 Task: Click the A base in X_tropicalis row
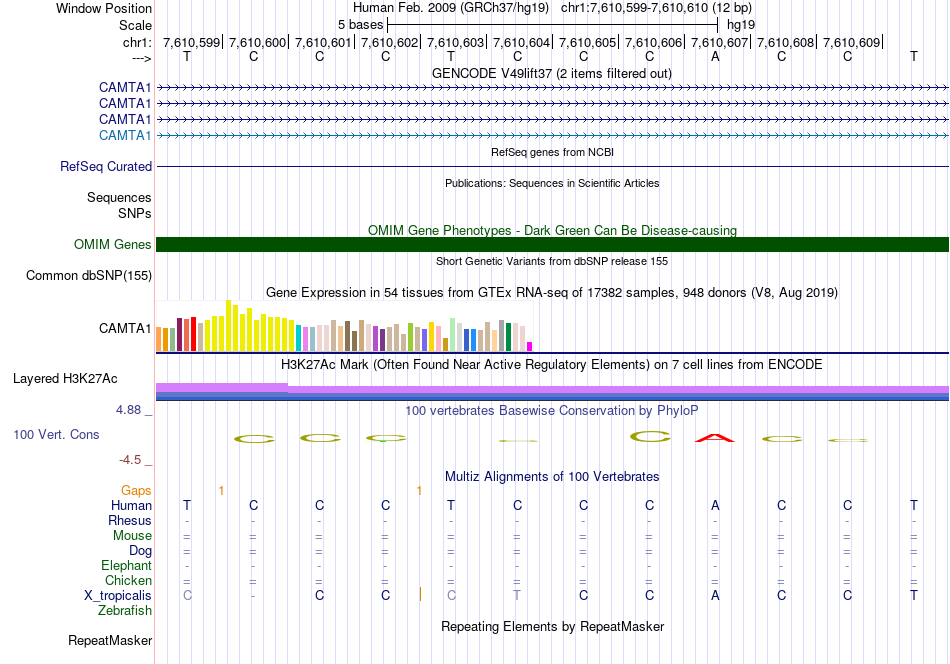click(x=716, y=596)
